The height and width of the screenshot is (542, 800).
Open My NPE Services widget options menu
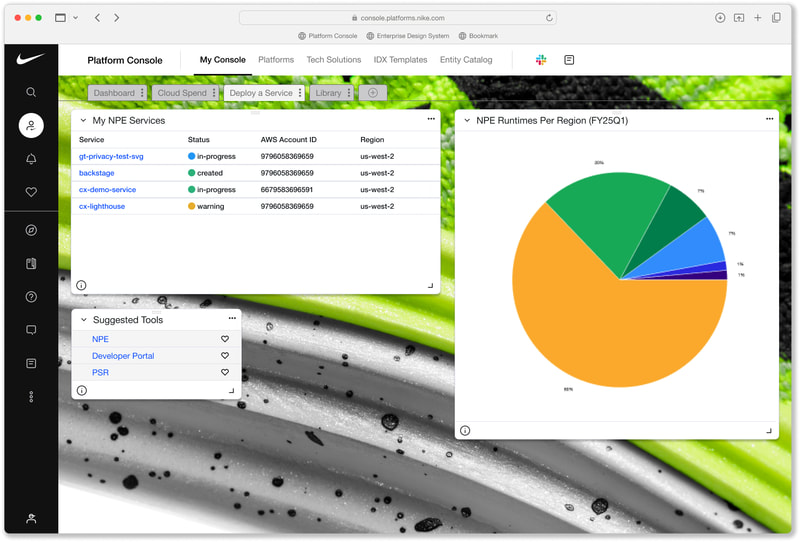click(x=431, y=119)
